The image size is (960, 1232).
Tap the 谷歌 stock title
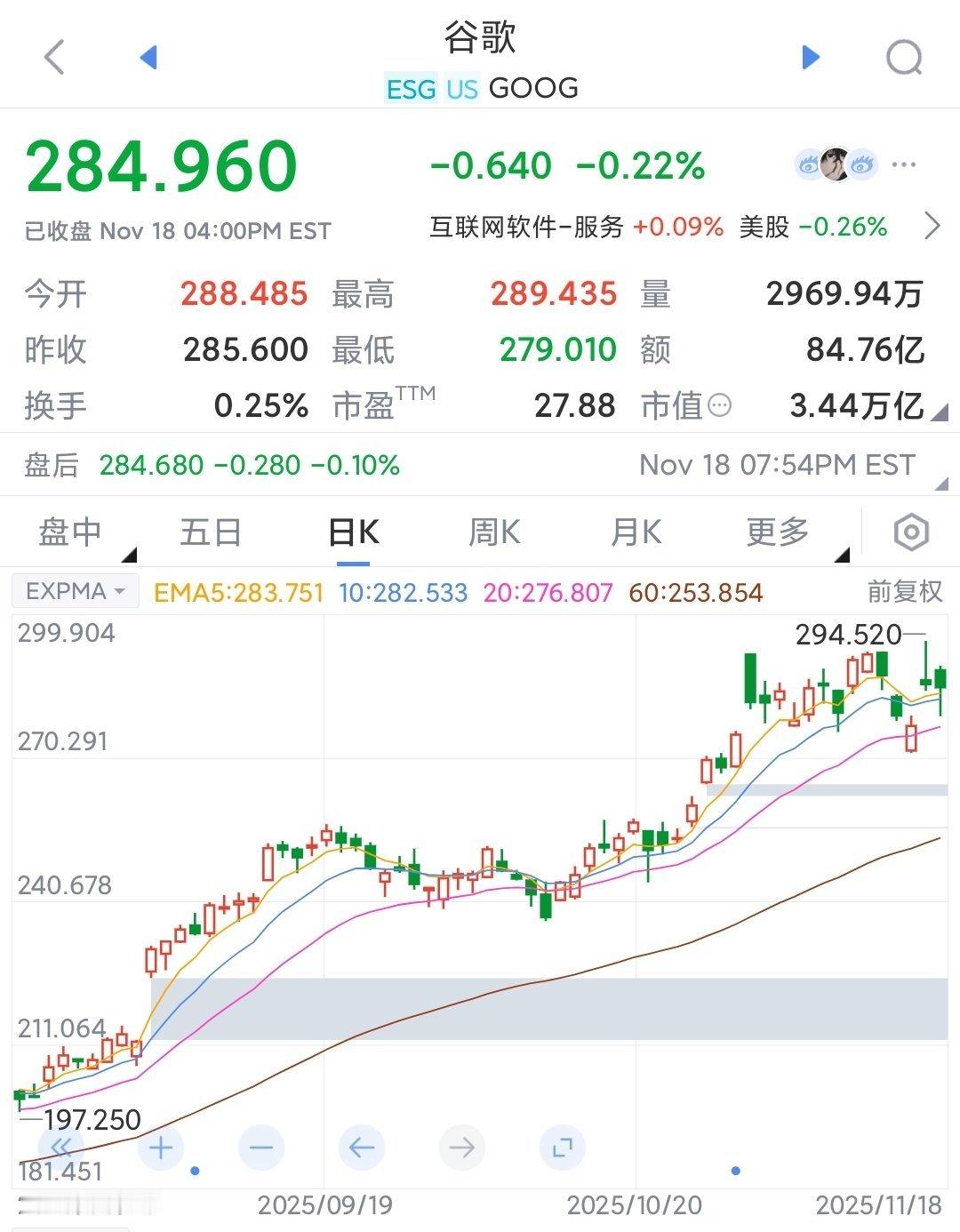coord(480,37)
